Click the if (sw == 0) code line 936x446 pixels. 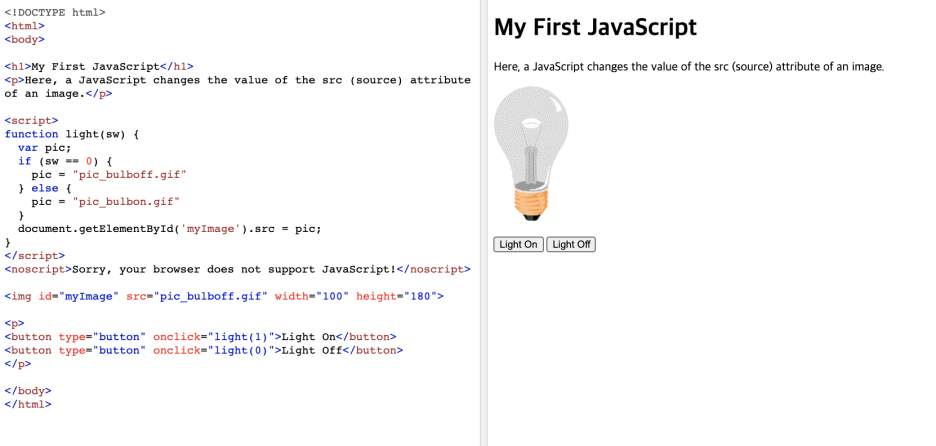(65, 161)
